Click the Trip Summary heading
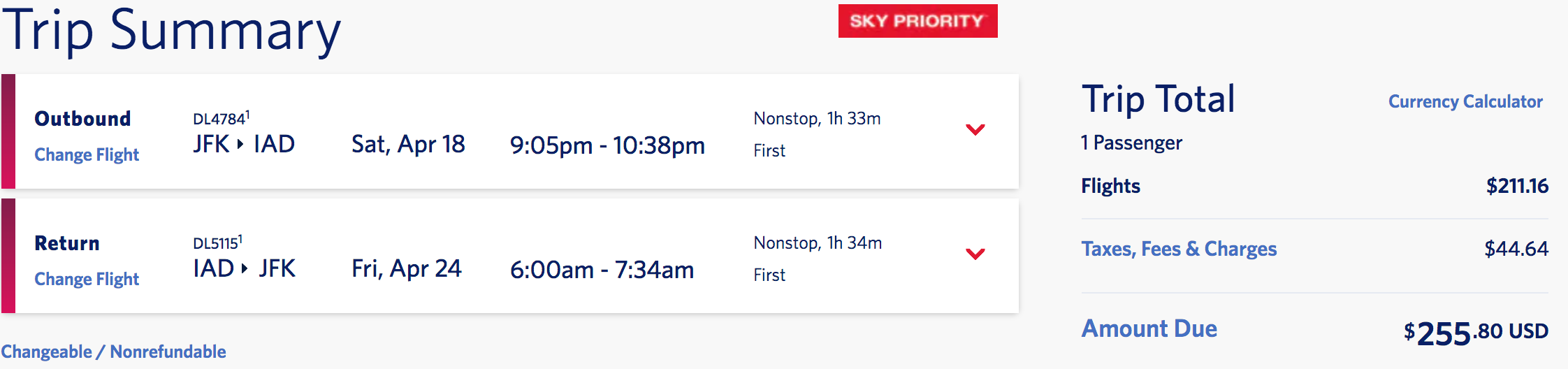The image size is (1568, 369). click(x=171, y=31)
